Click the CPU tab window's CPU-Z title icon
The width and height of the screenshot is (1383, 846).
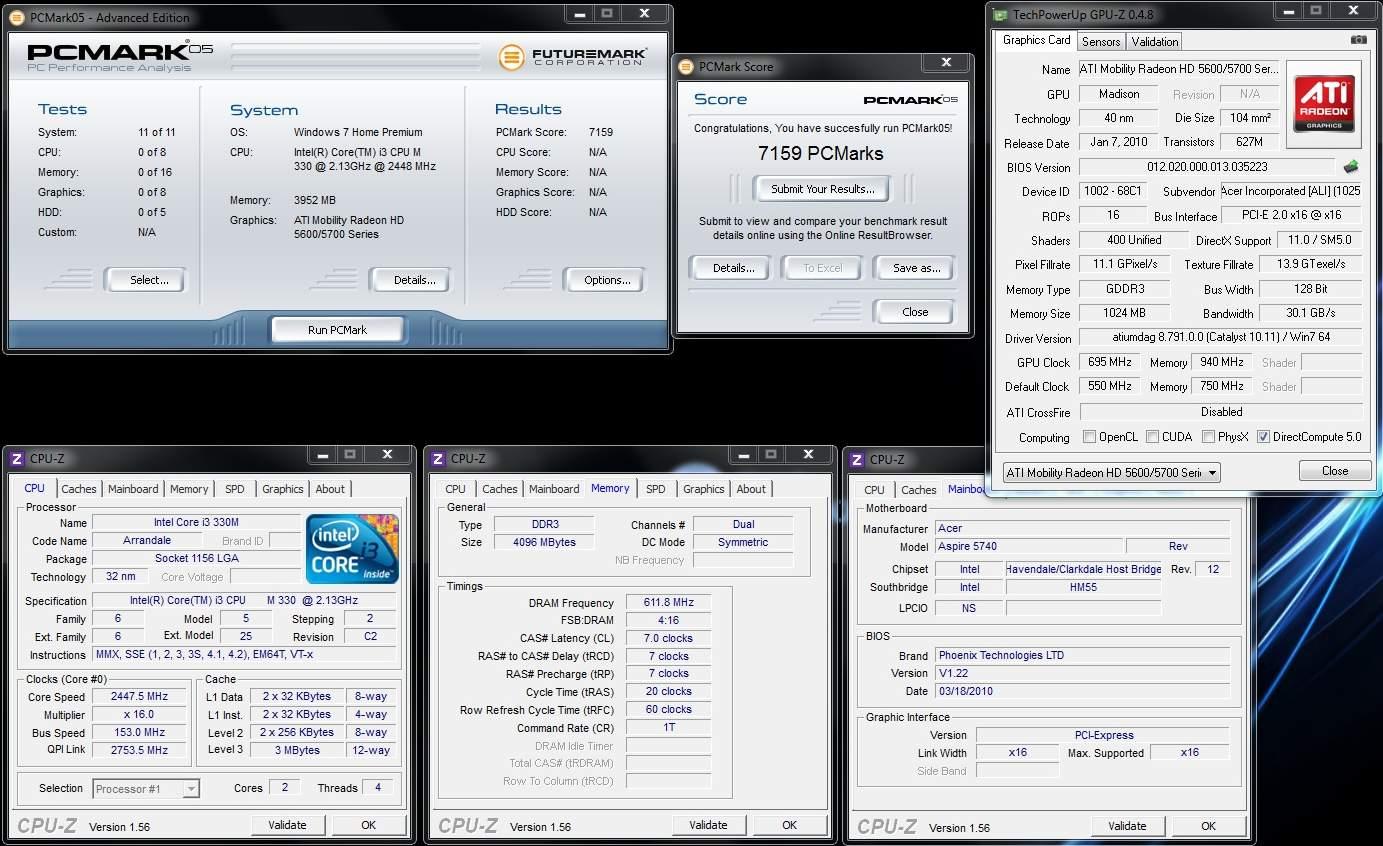(x=17, y=459)
